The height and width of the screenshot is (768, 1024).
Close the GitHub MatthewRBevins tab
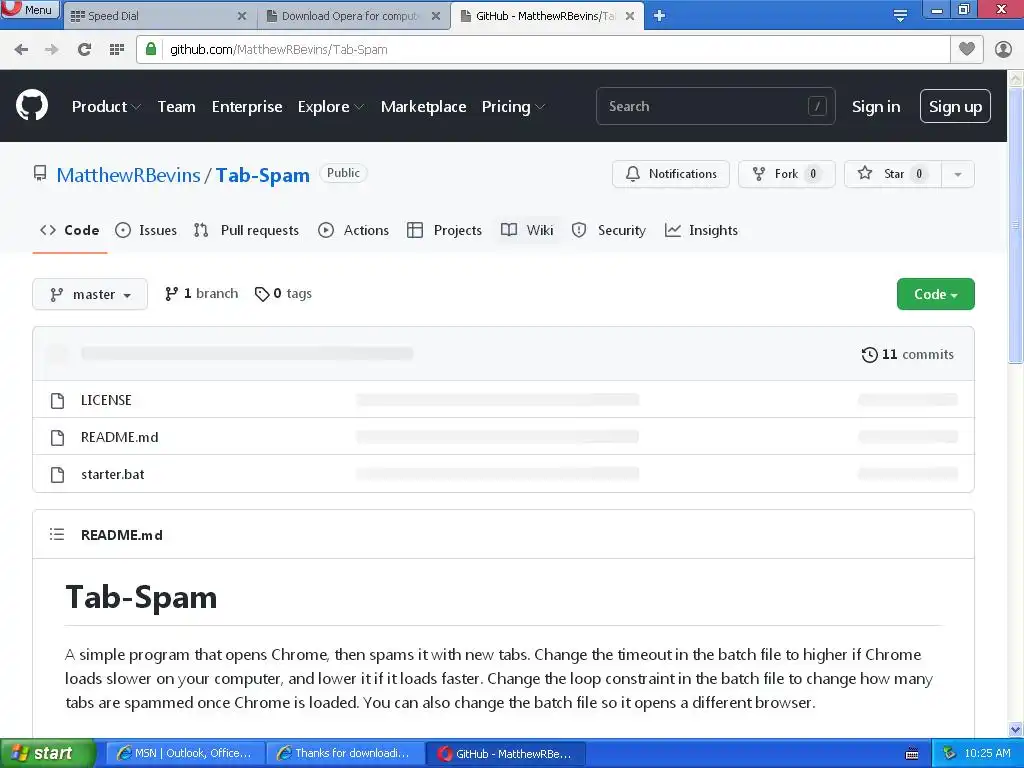click(x=630, y=16)
